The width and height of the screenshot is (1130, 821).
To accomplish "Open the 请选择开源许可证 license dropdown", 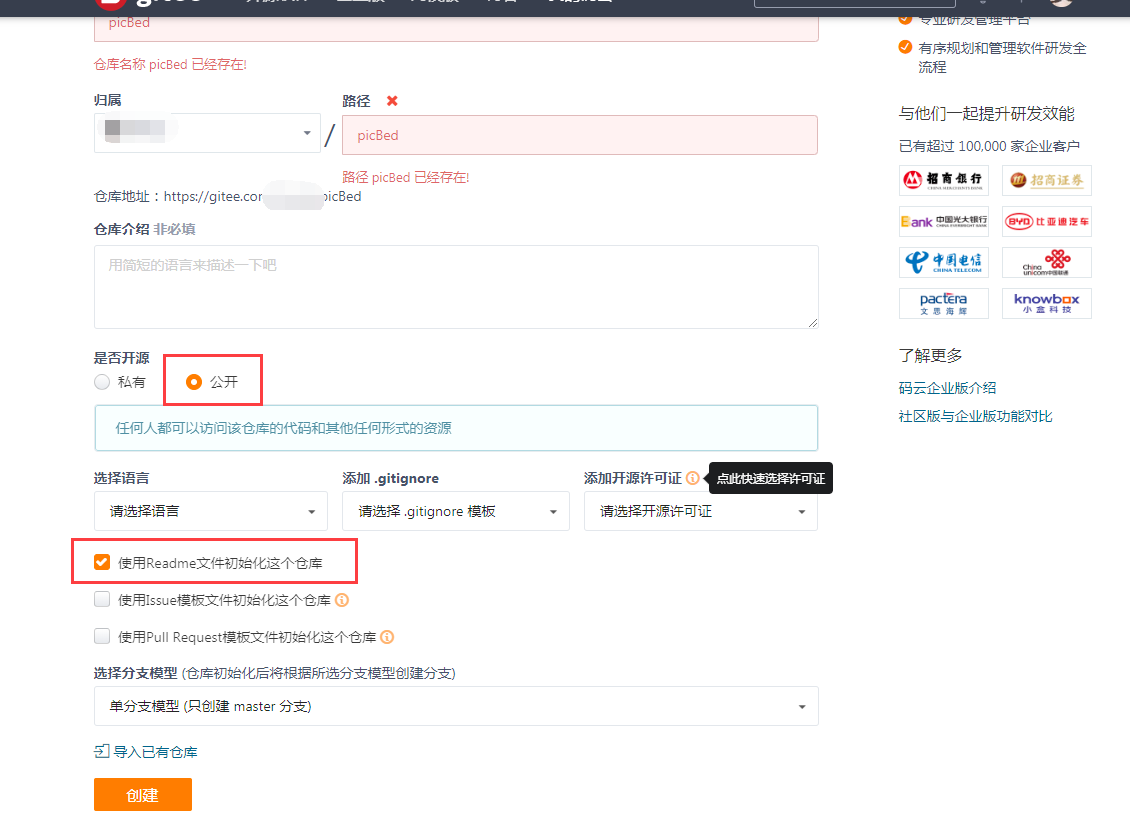I will click(701, 511).
